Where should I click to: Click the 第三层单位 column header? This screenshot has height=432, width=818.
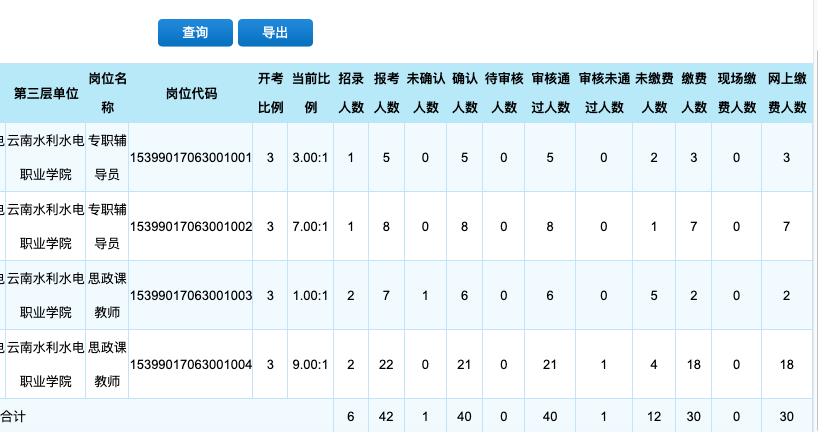point(46,93)
